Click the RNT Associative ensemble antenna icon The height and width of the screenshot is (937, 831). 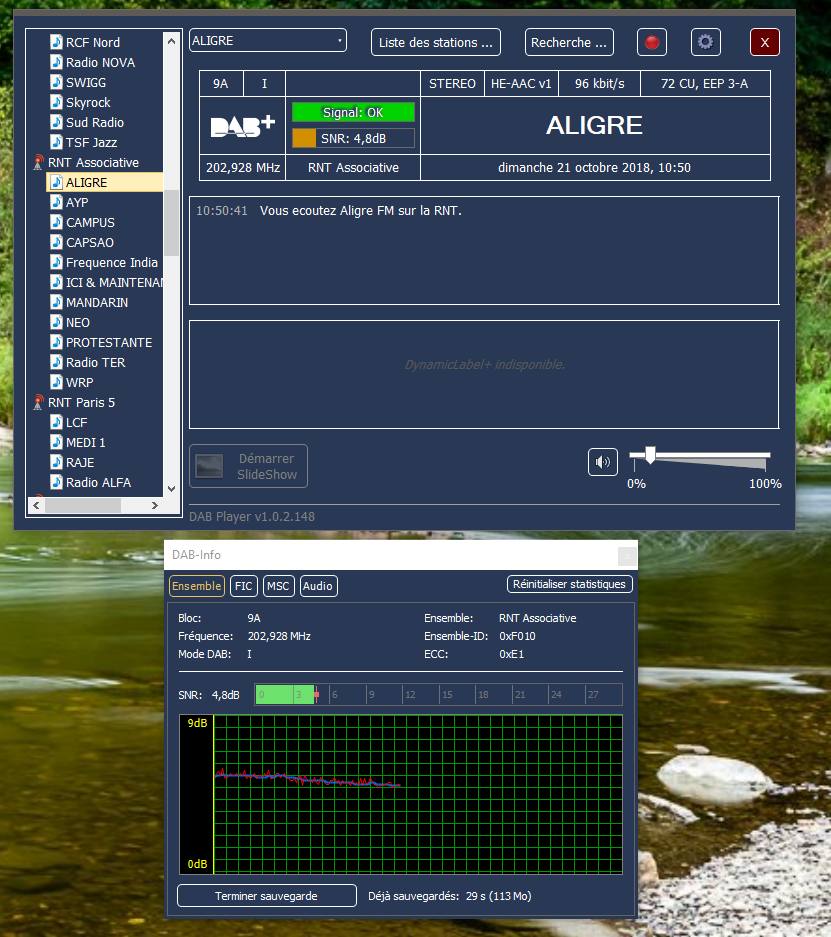(x=38, y=163)
